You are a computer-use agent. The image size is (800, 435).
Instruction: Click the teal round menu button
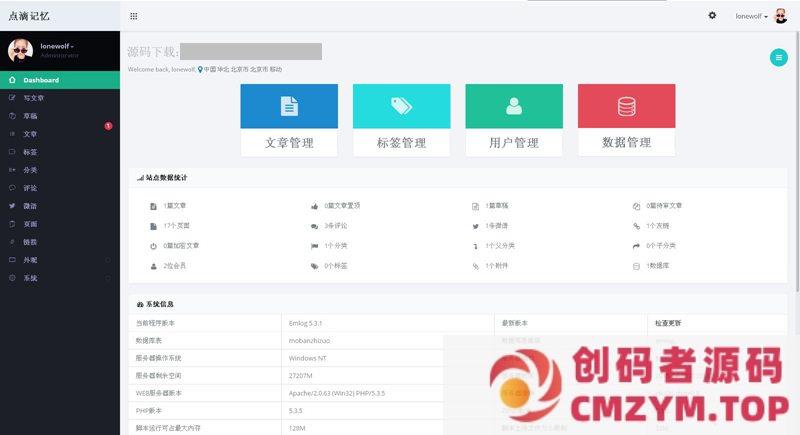click(x=778, y=58)
